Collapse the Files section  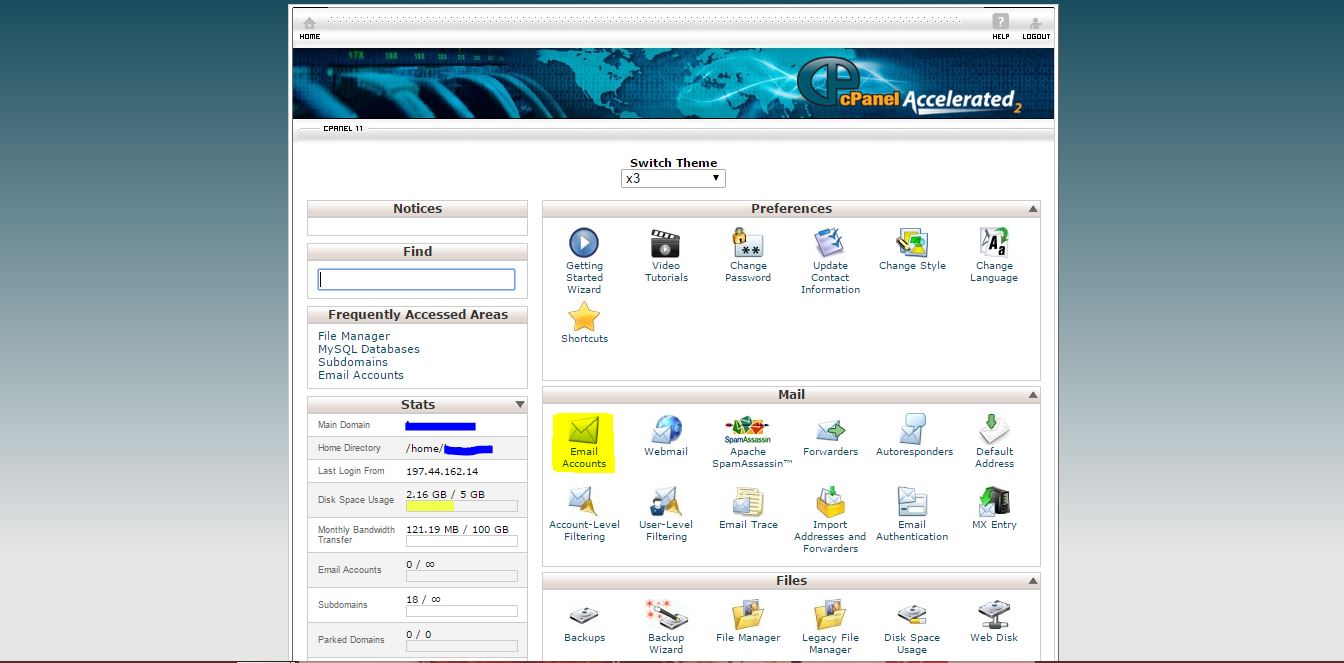click(x=1033, y=581)
